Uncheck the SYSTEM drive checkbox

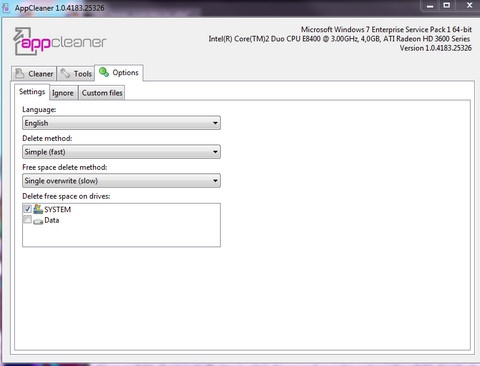[x=27, y=209]
